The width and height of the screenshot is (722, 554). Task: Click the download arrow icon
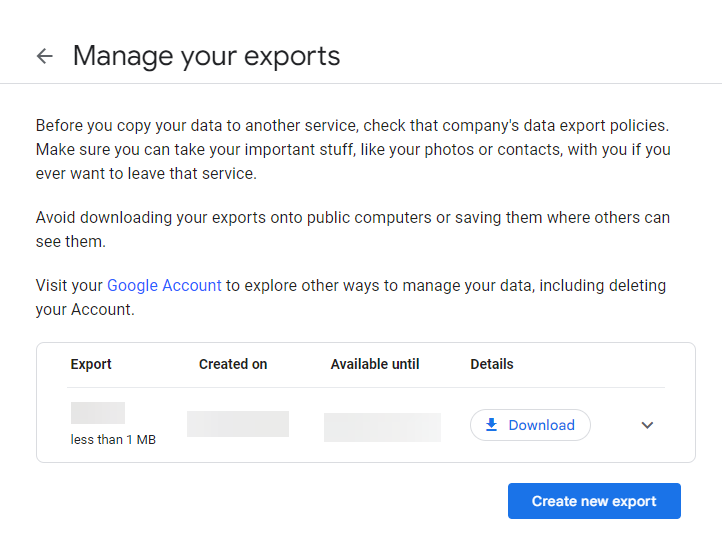tap(491, 425)
